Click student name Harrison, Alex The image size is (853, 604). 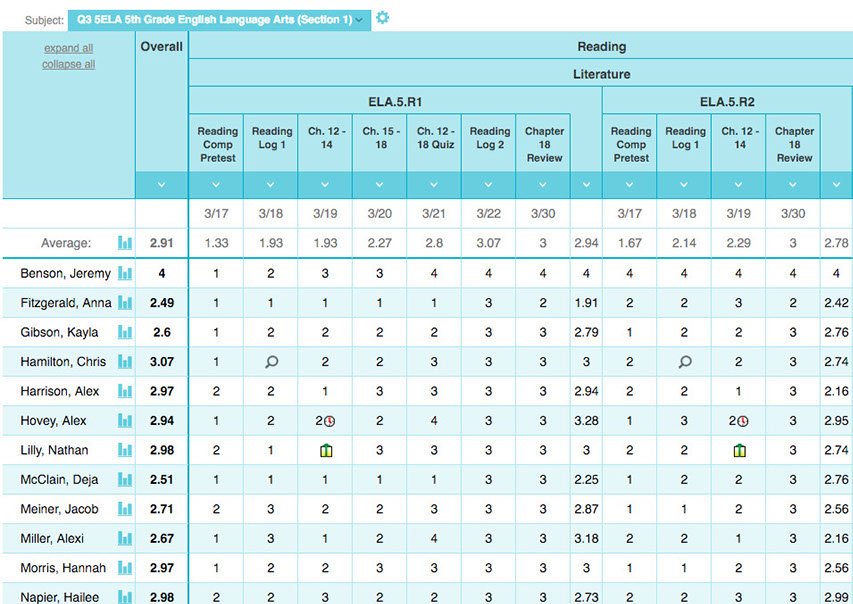coord(60,391)
